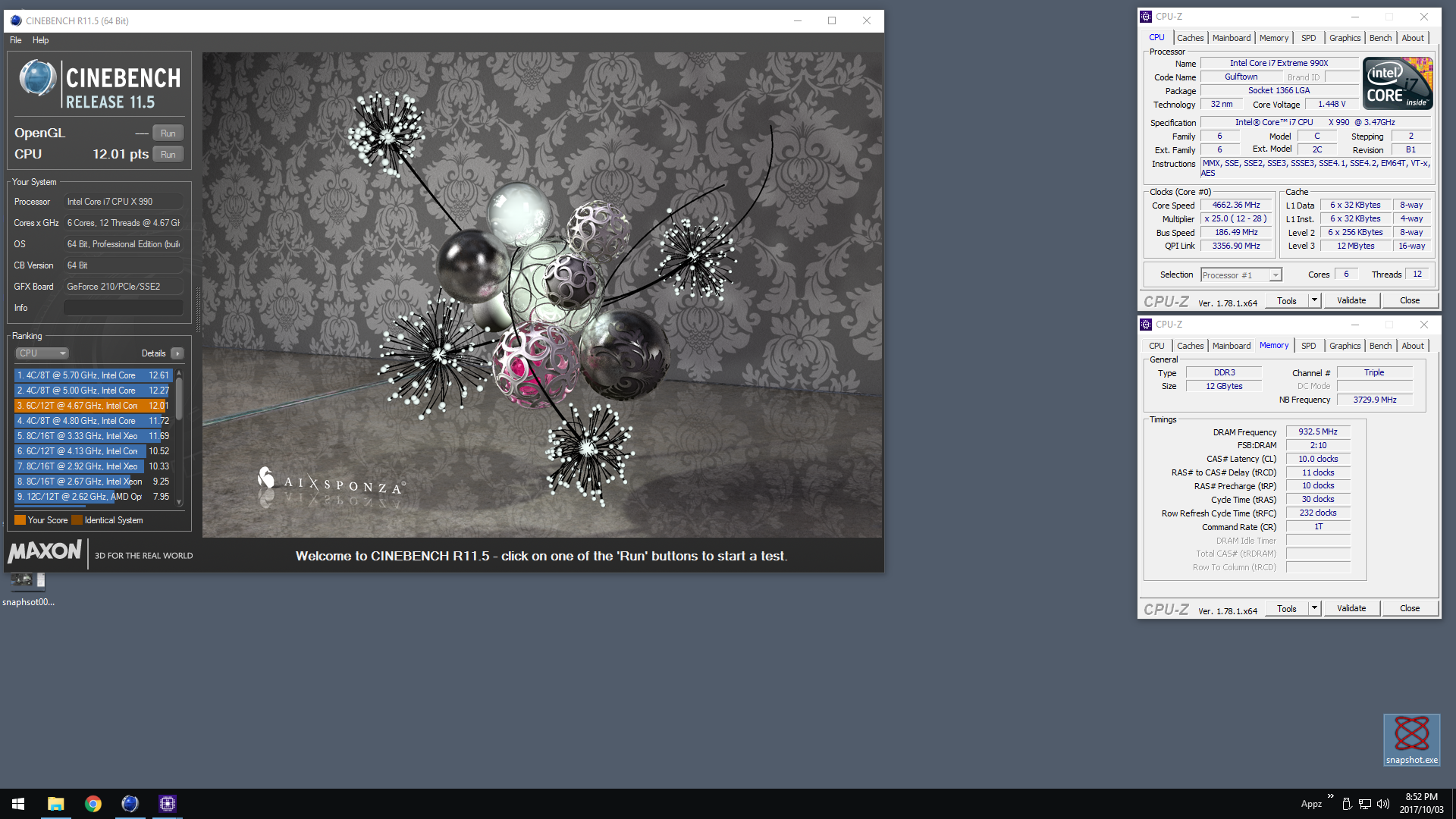Open About tab in bottom CPU-Z
1456x819 pixels.
(x=1413, y=346)
